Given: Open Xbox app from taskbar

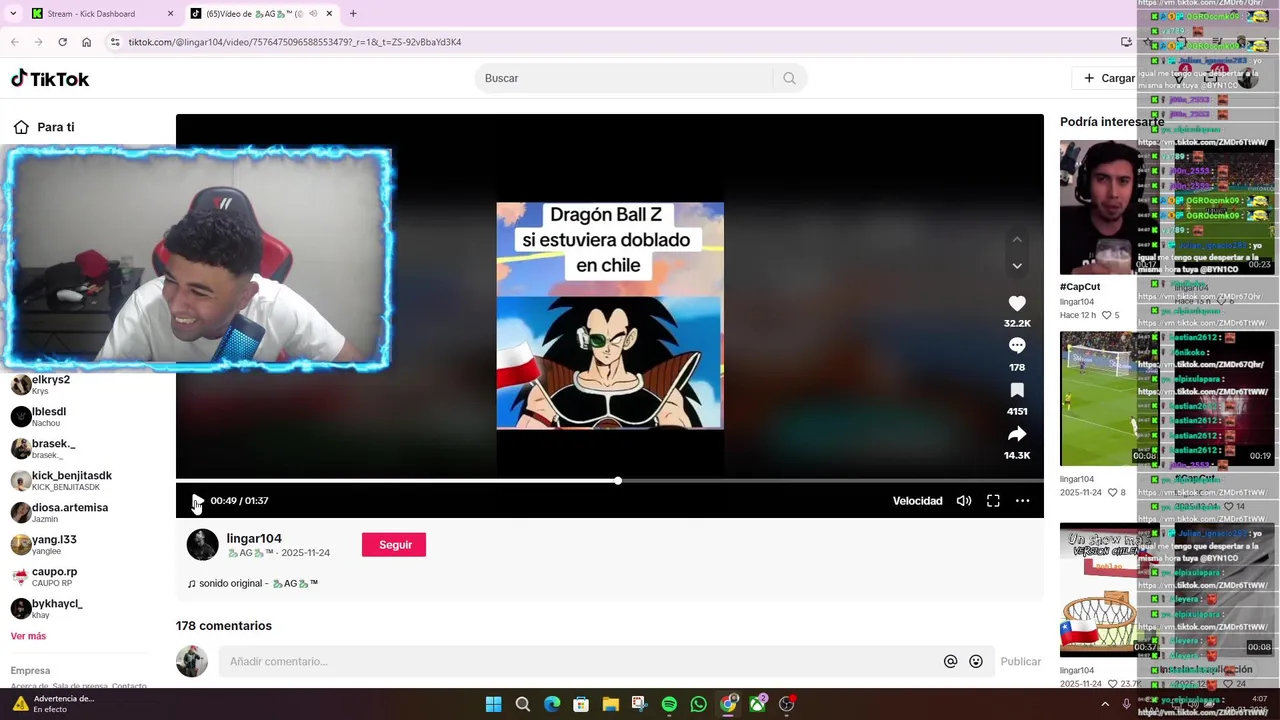Looking at the screenshot, I should pos(757,704).
